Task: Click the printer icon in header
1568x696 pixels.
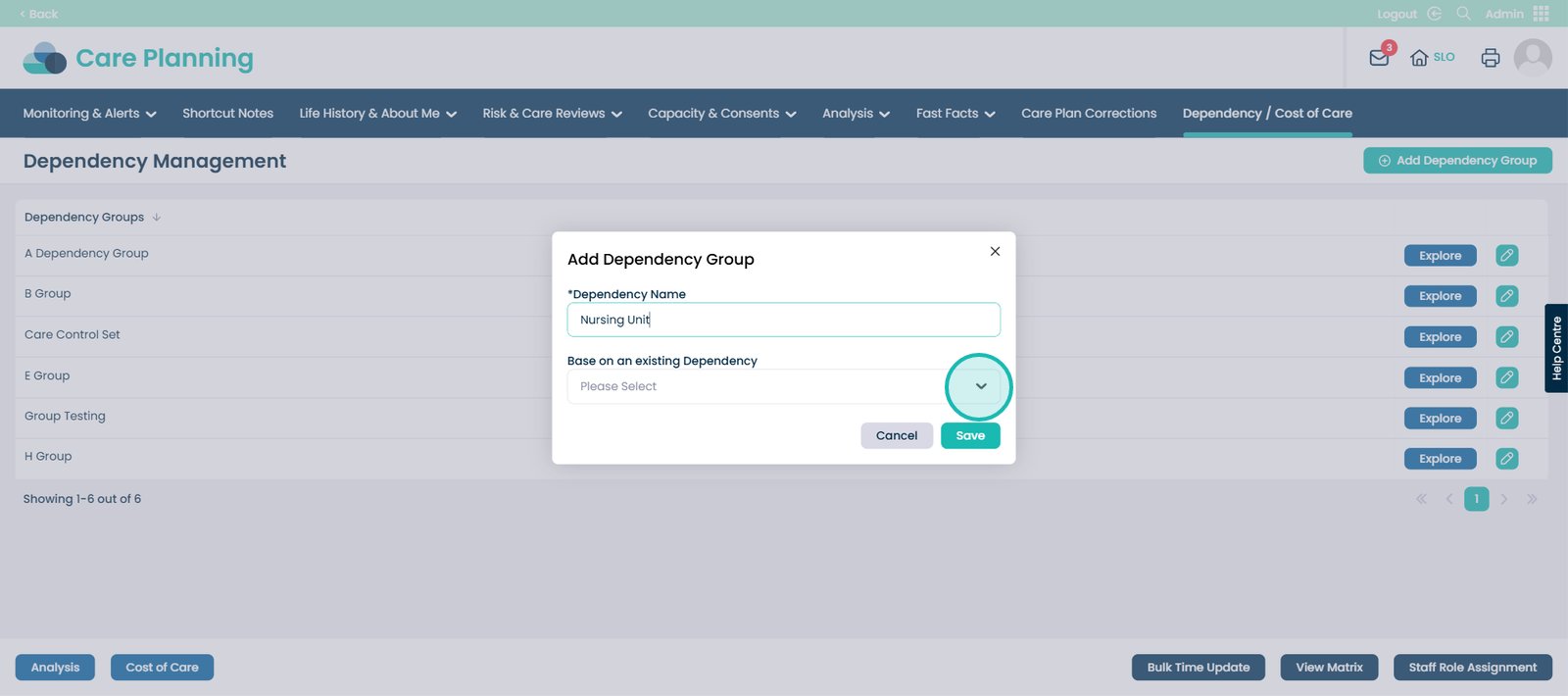Action: pos(1490,58)
